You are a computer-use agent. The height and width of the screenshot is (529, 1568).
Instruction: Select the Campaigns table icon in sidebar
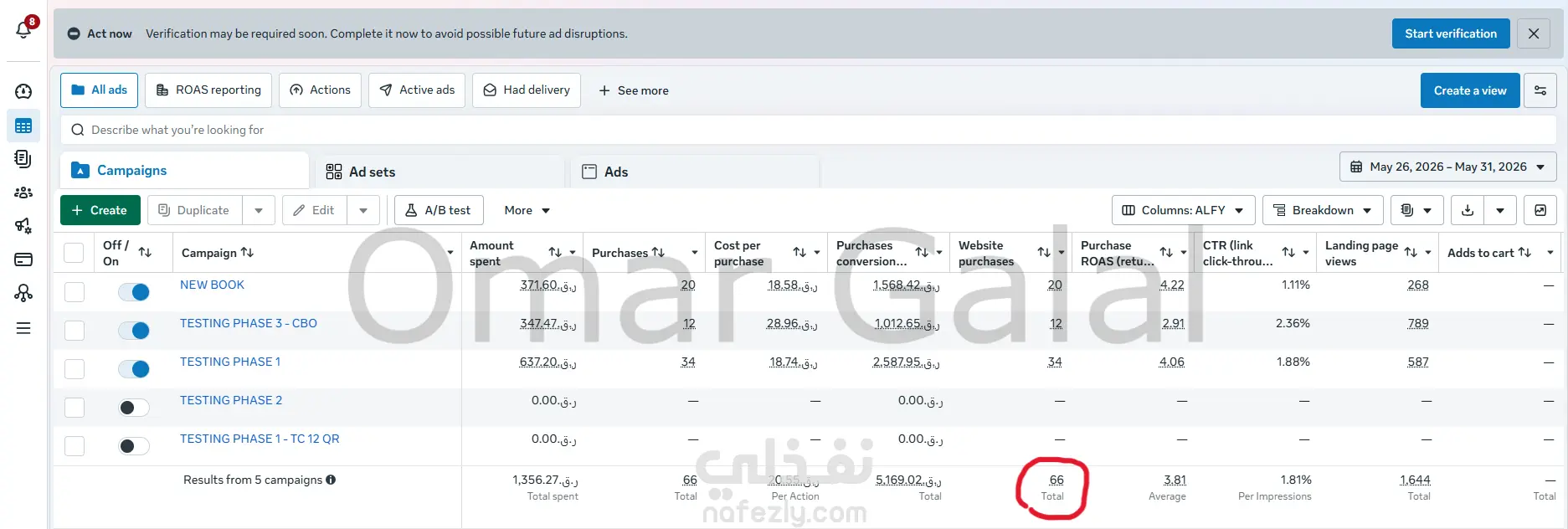(23, 126)
